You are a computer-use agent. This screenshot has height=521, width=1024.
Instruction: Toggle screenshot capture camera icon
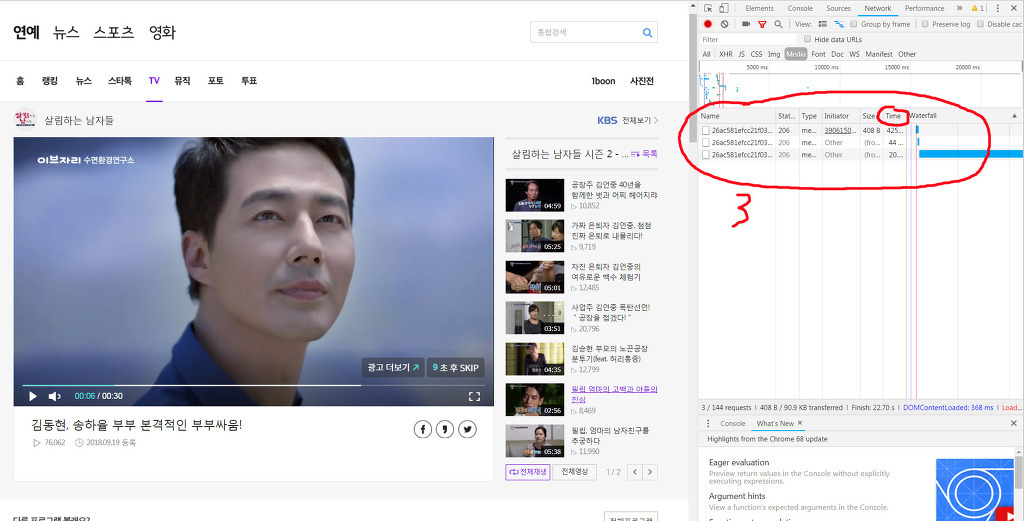(x=746, y=24)
